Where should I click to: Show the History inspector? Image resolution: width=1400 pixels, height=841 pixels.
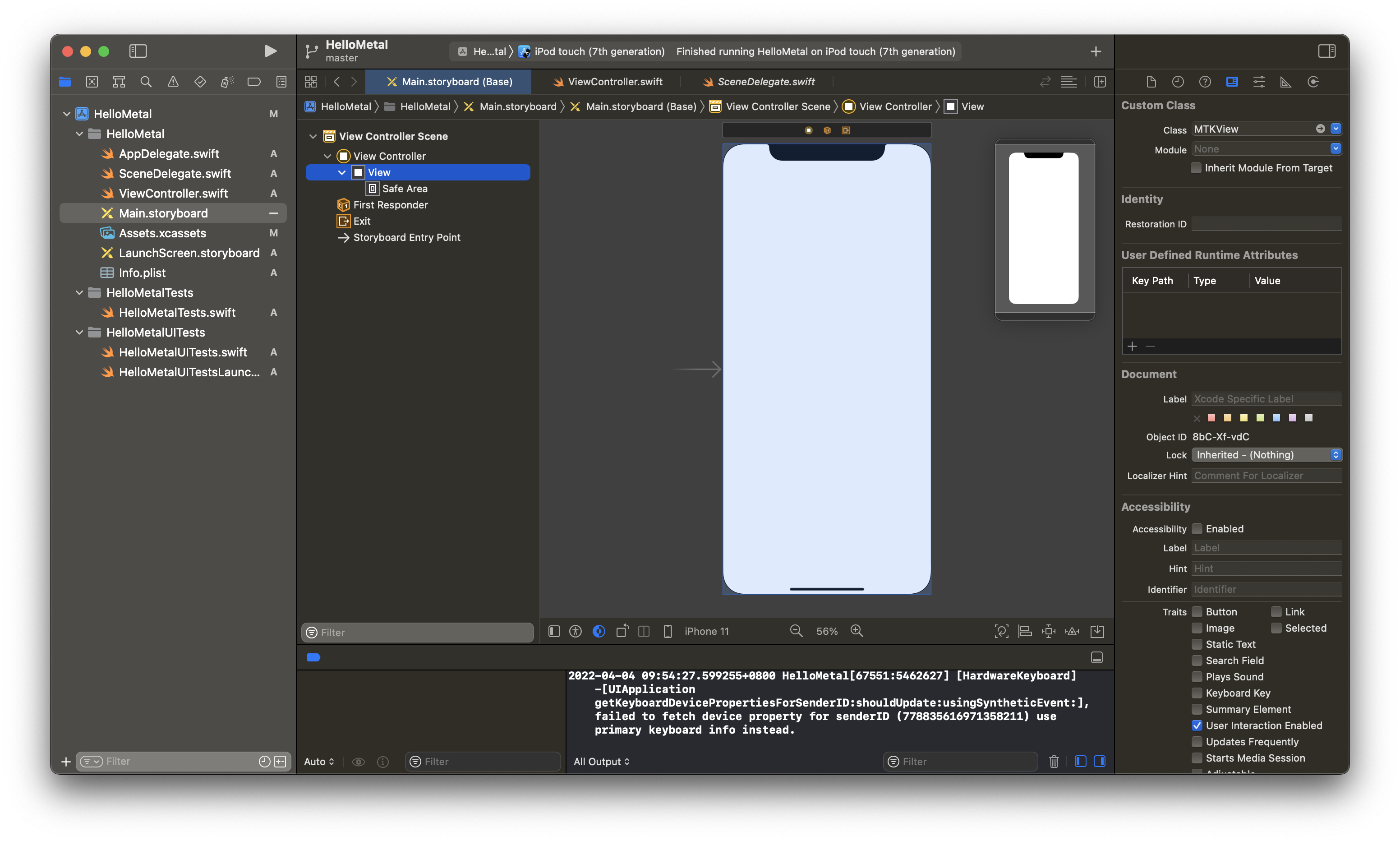click(1178, 82)
